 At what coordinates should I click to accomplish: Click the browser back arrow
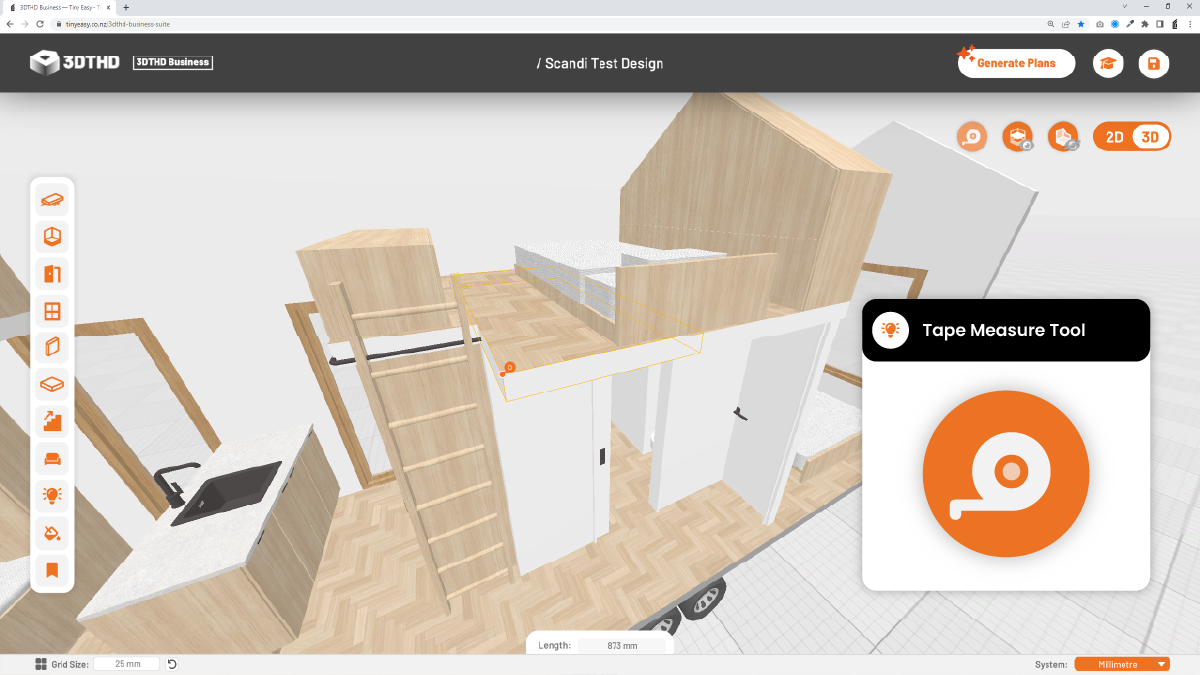coord(10,23)
